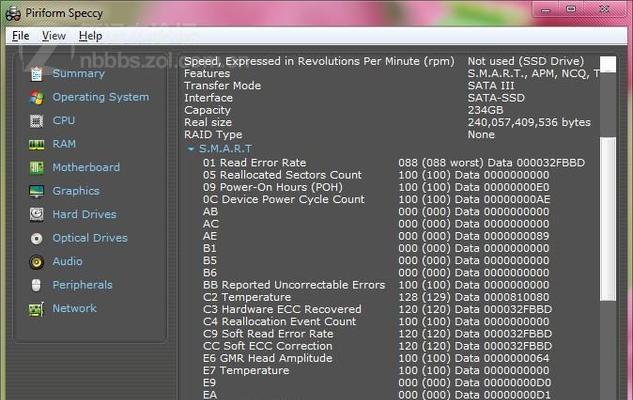633x400 pixels.
Task: Select C3 Hardware ECC Recovered row
Action: pyautogui.click(x=377, y=309)
